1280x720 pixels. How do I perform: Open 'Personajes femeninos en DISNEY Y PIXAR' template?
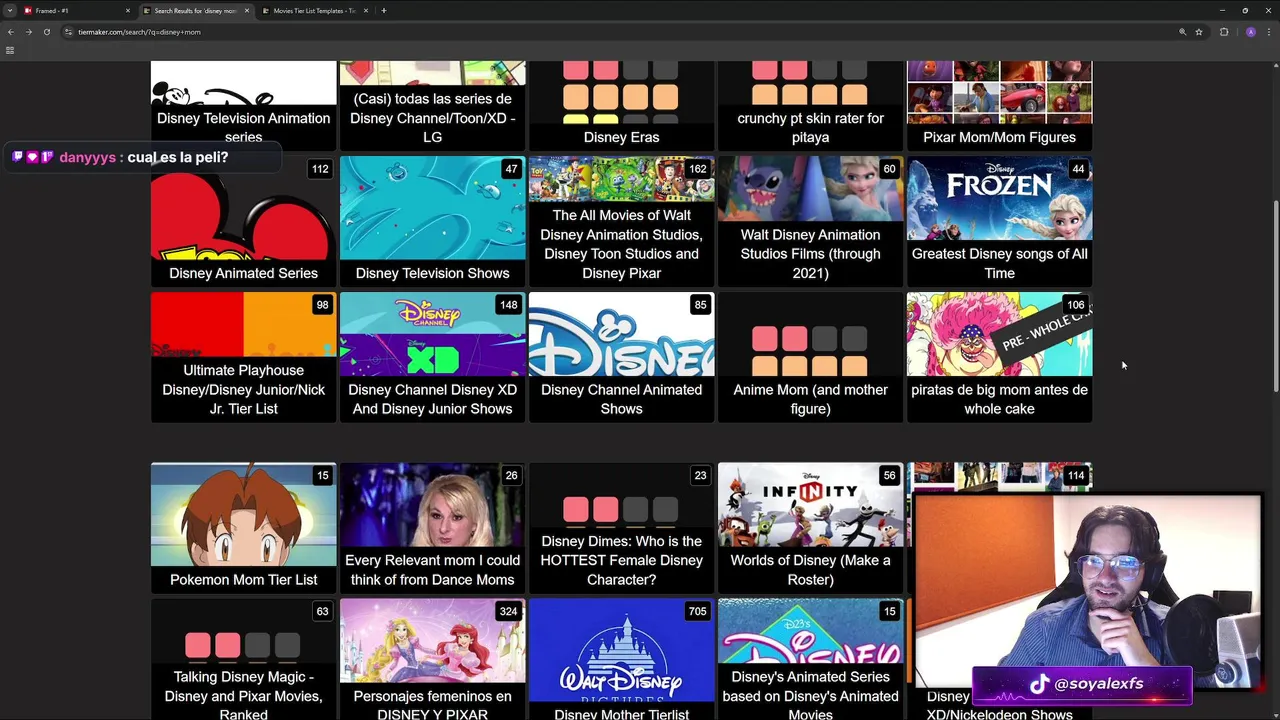click(x=432, y=660)
